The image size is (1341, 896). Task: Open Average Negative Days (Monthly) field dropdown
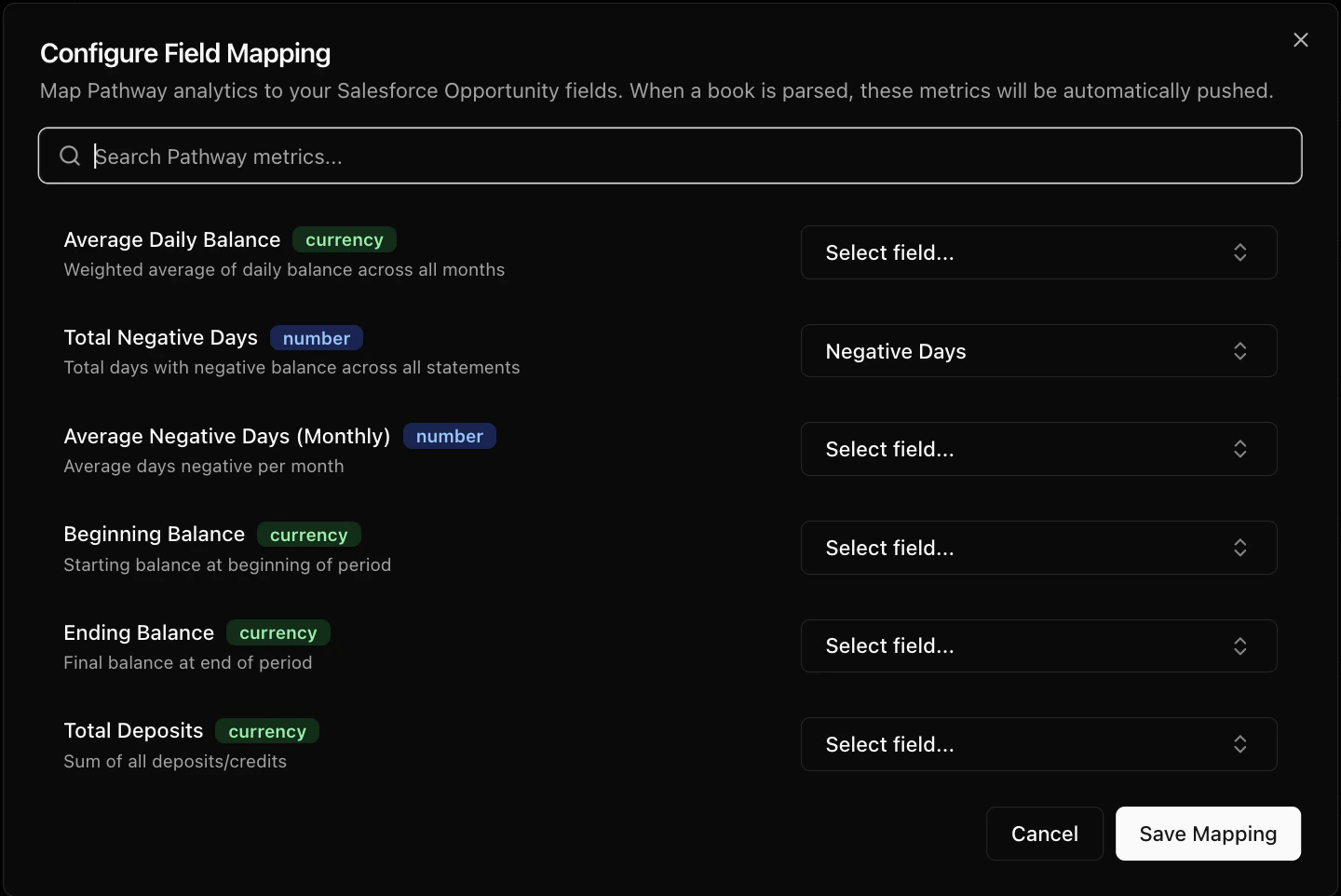(x=1038, y=449)
